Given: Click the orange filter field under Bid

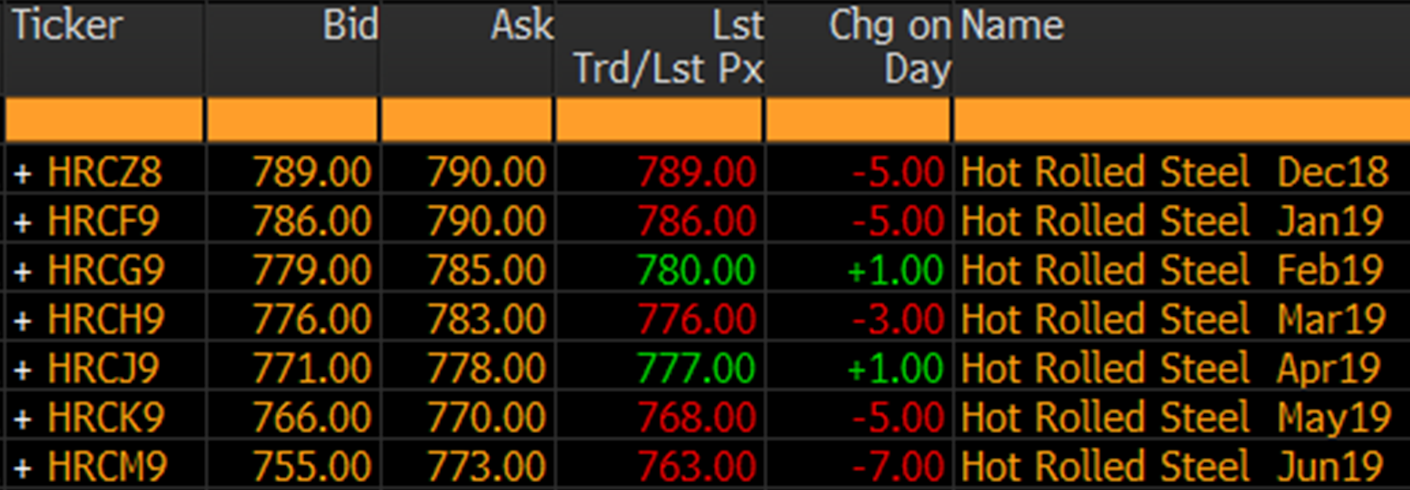Looking at the screenshot, I should [292, 122].
